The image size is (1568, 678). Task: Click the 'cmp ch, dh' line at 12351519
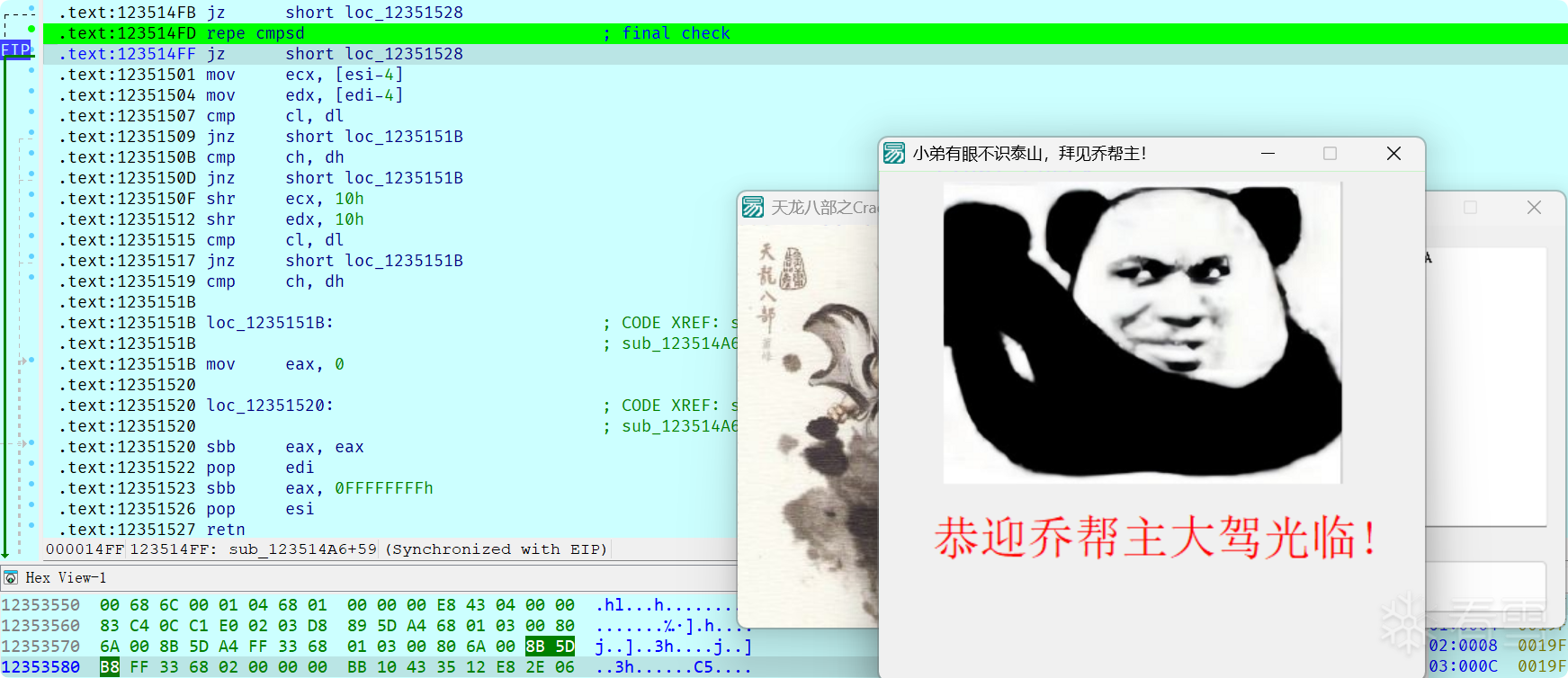202,281
